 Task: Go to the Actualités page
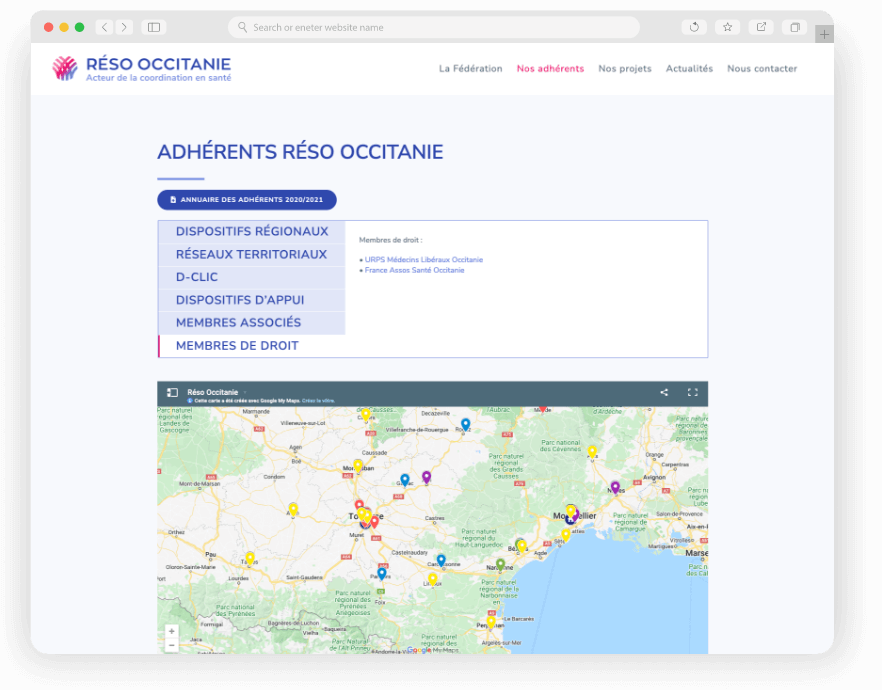pos(689,69)
